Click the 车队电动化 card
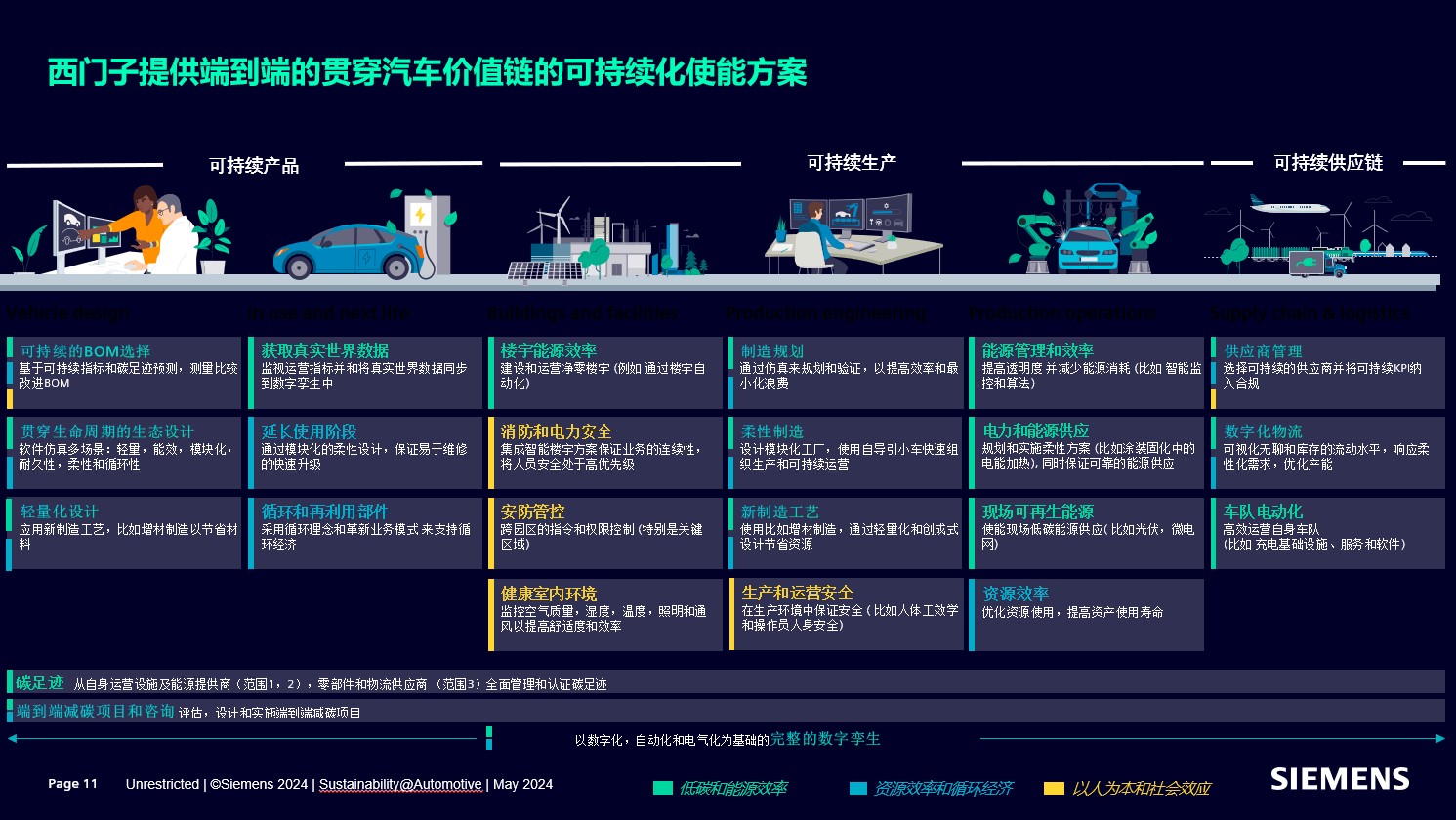Viewport: 1456px width, 820px height. click(1328, 533)
